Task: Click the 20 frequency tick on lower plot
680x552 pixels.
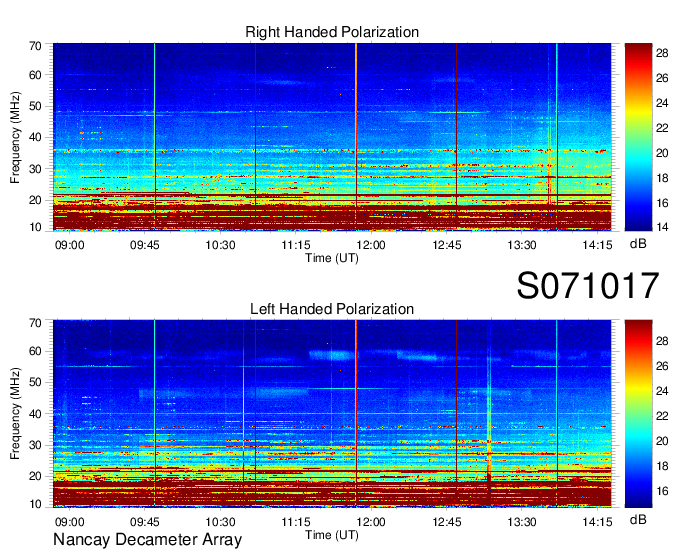Action: (35, 476)
